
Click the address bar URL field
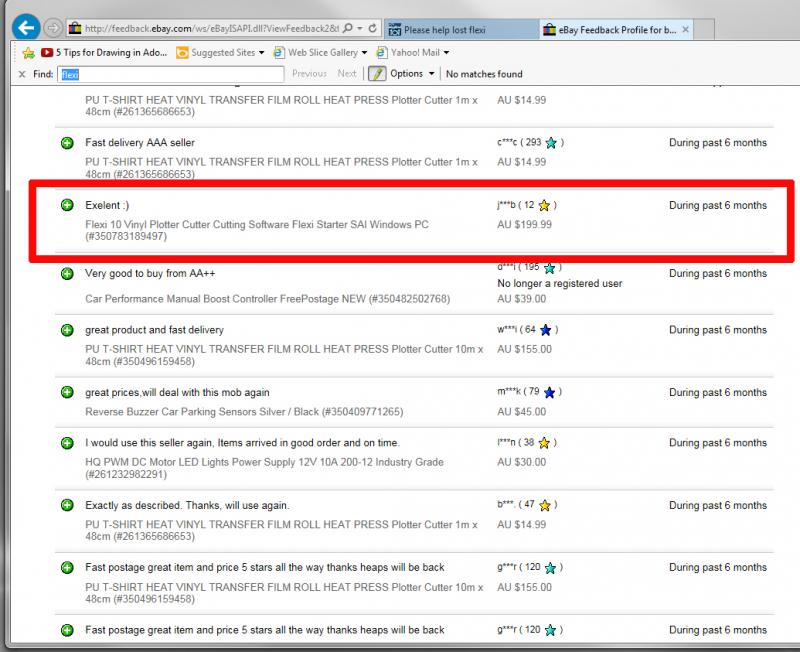click(211, 29)
